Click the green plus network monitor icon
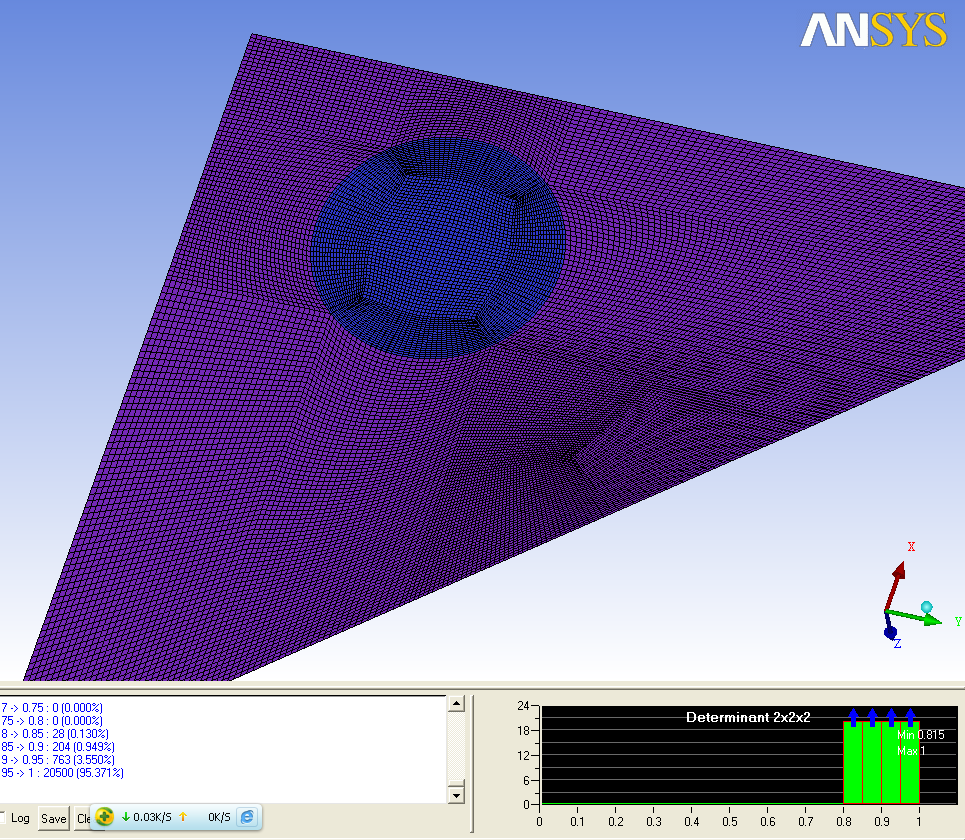 click(105, 817)
